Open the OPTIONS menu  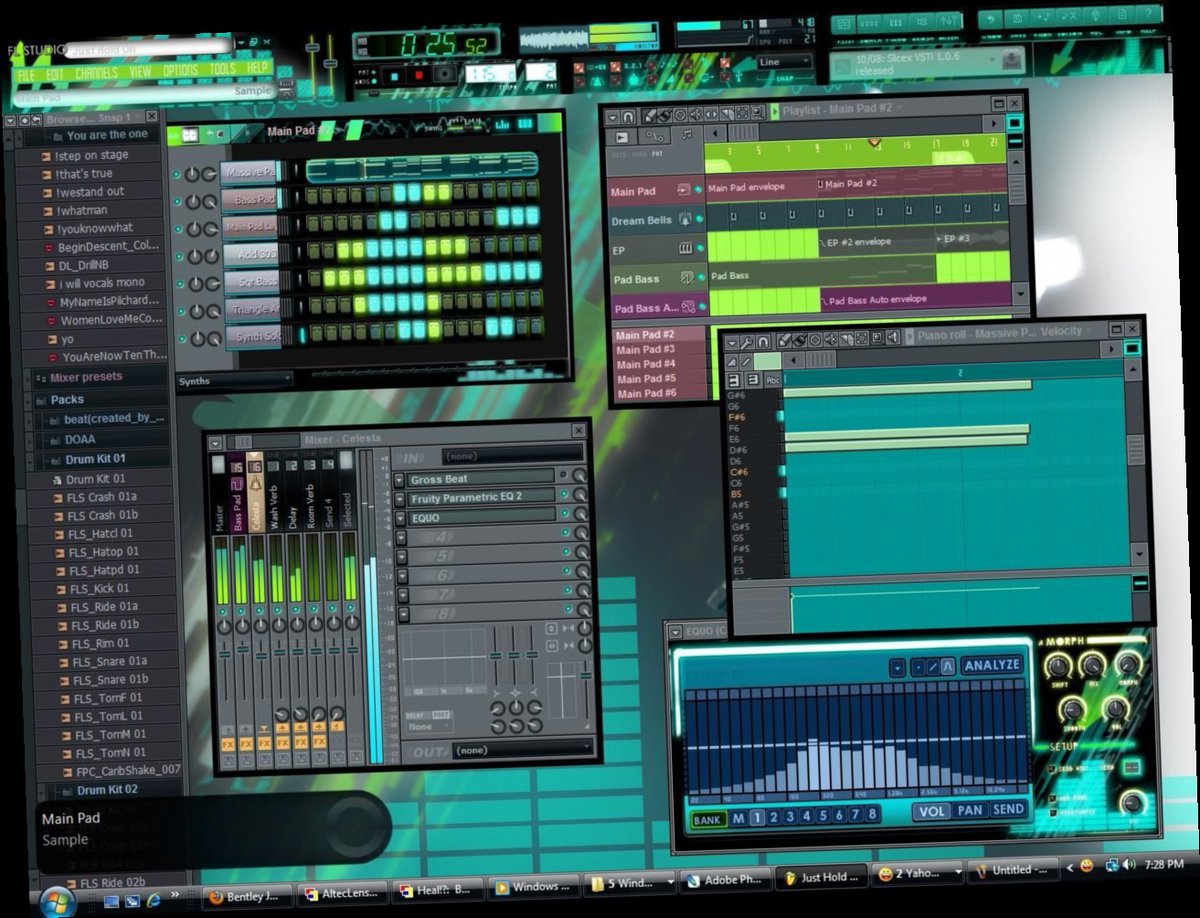coord(181,71)
